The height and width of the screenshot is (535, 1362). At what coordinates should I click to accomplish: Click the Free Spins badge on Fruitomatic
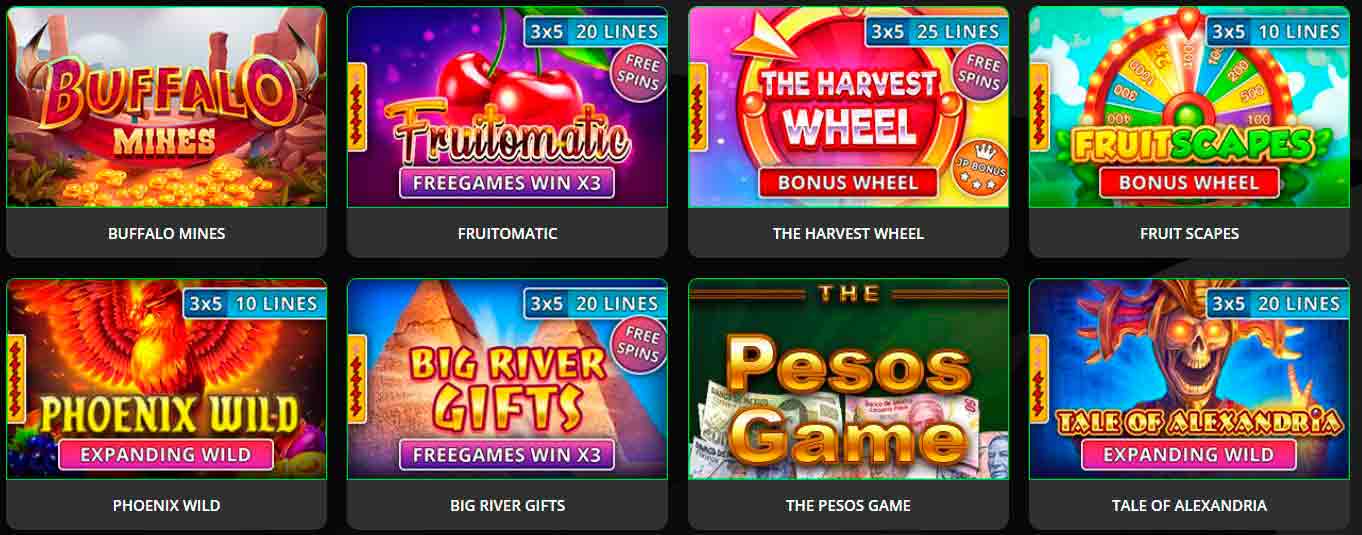(x=641, y=76)
